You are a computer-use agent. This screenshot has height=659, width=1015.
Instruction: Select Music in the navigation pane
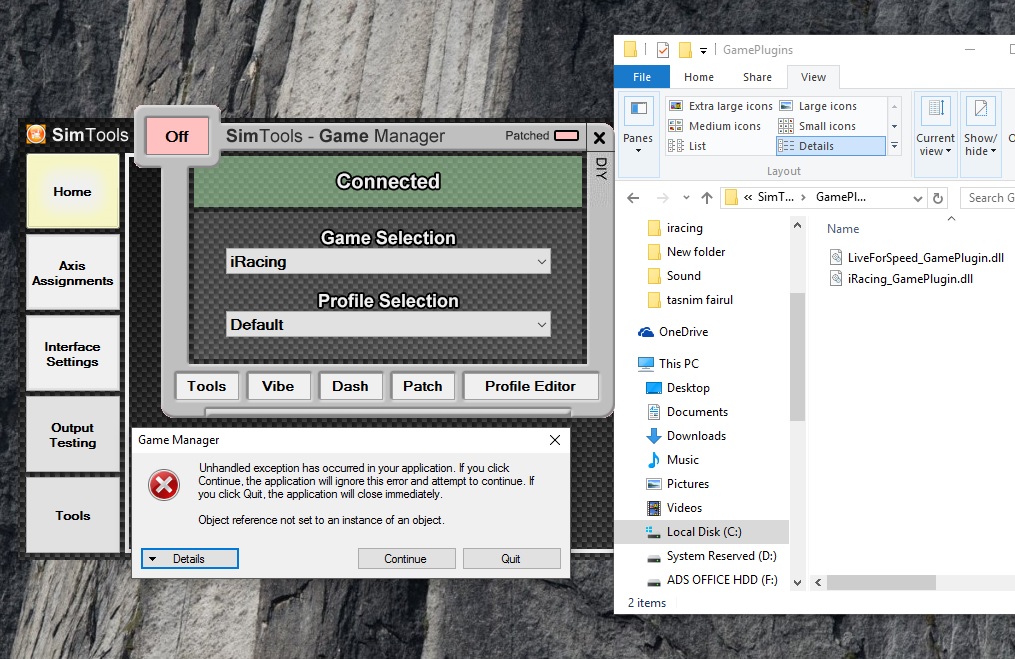(x=682, y=460)
